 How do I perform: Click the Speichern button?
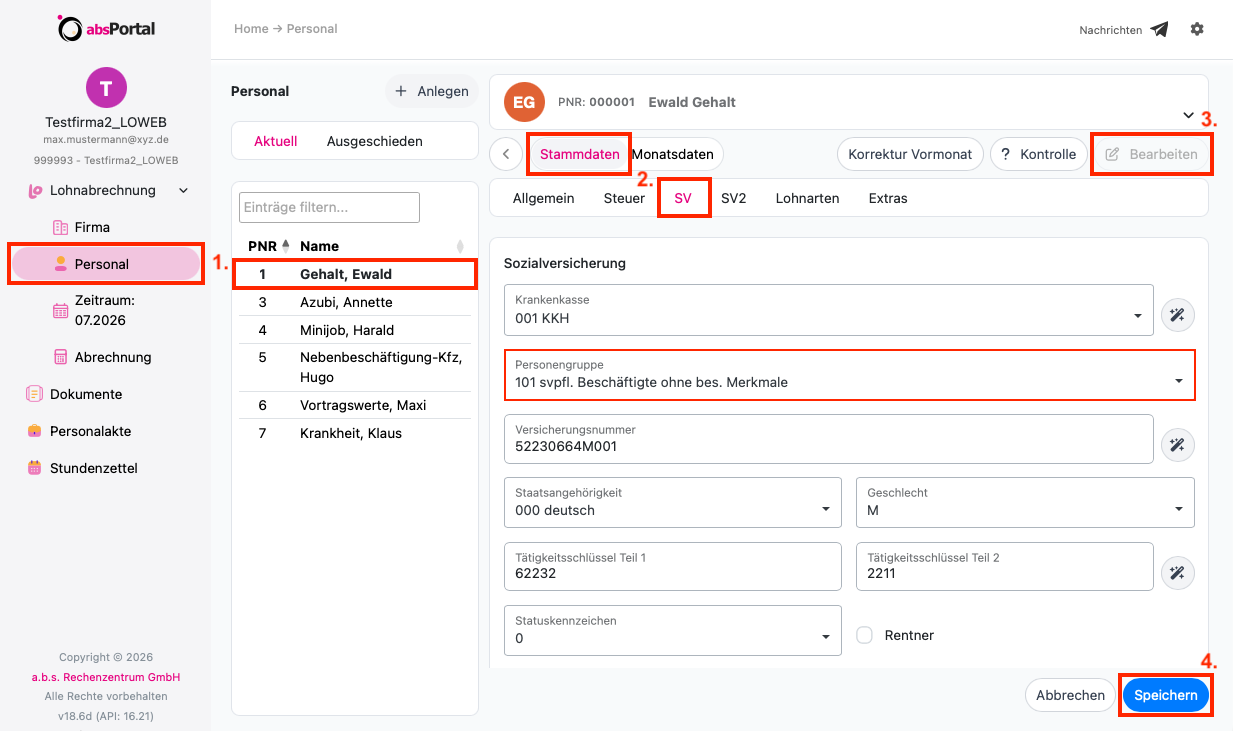(1166, 695)
